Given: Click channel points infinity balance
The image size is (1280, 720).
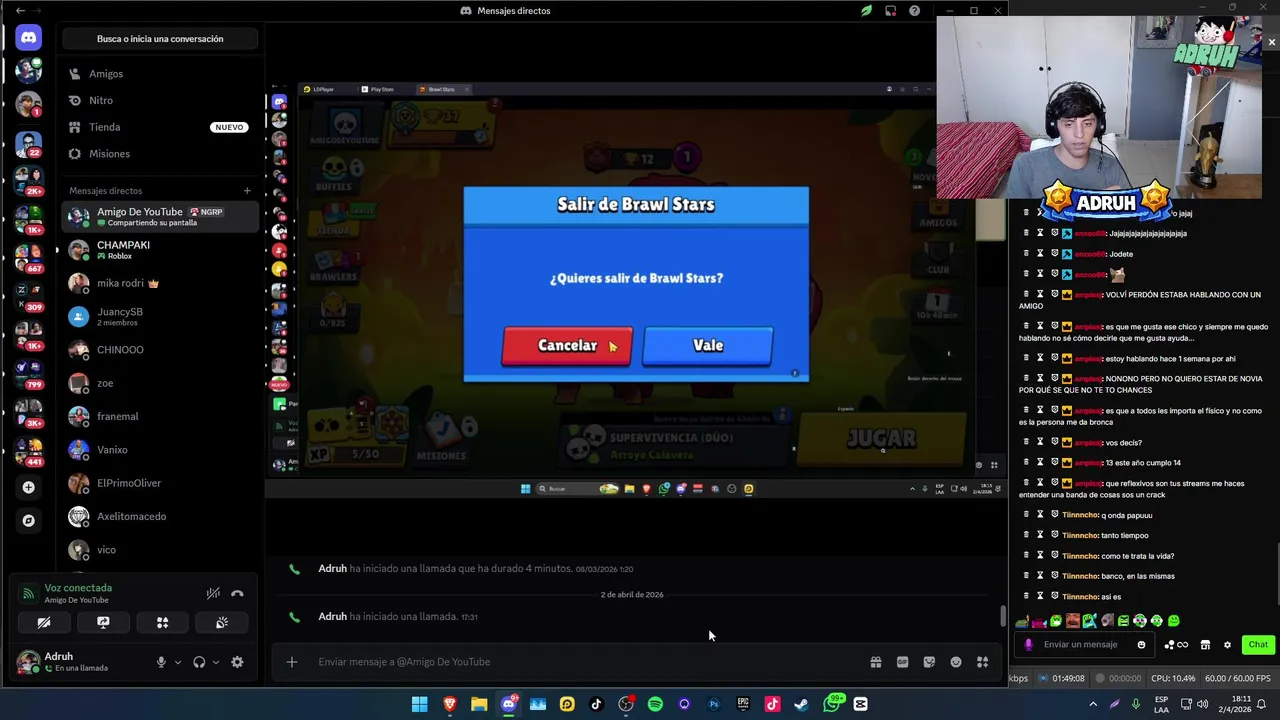Looking at the screenshot, I should click(1176, 645).
